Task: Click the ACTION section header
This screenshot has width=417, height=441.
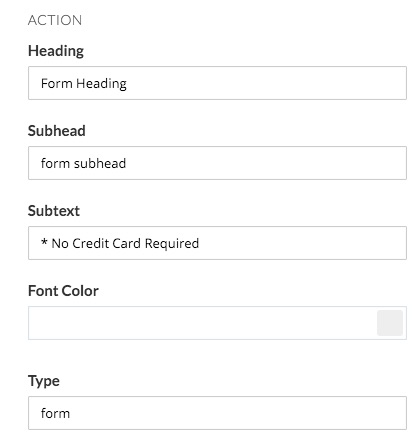Action: click(x=55, y=20)
